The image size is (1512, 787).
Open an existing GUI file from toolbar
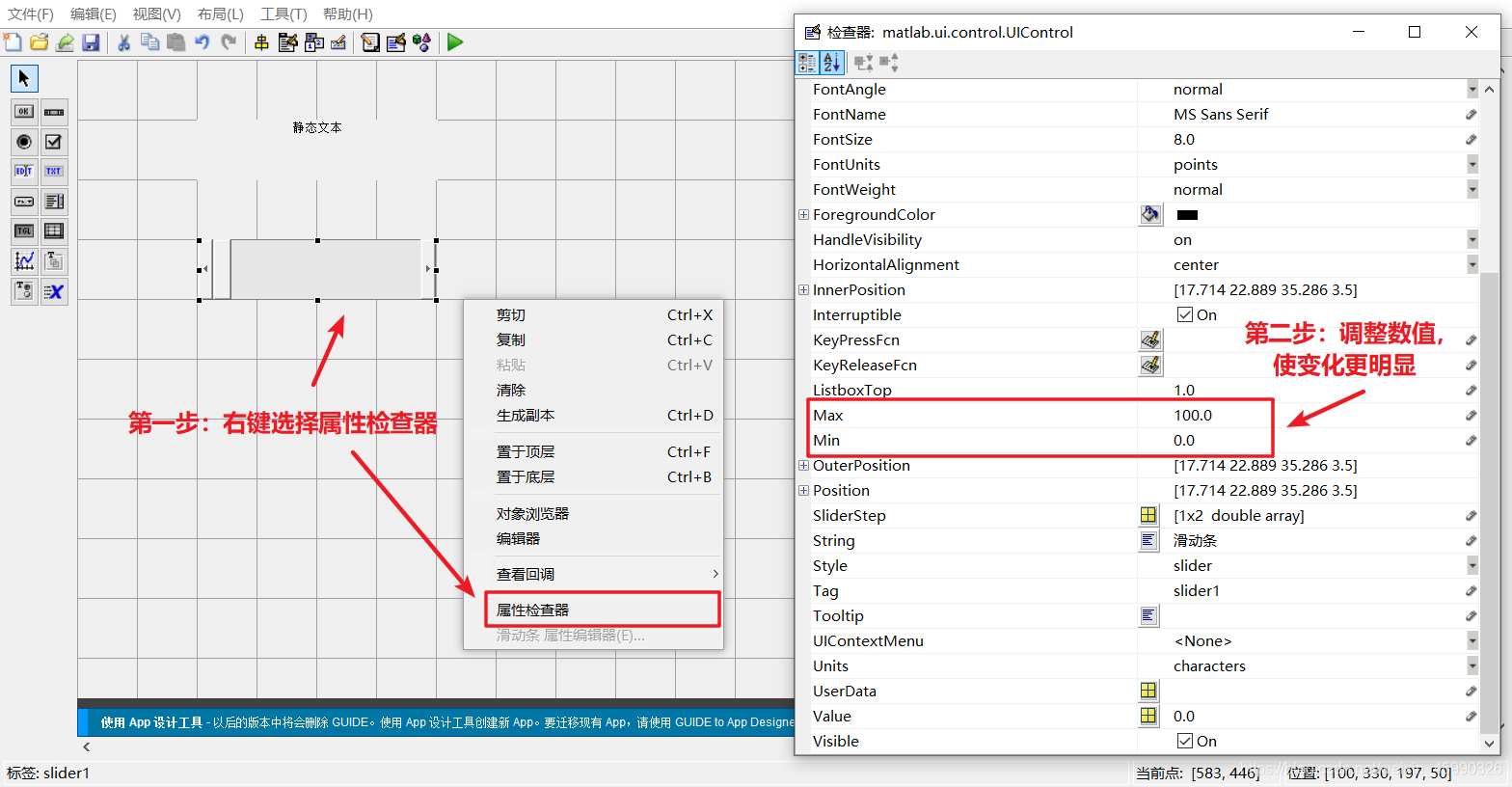(x=39, y=41)
